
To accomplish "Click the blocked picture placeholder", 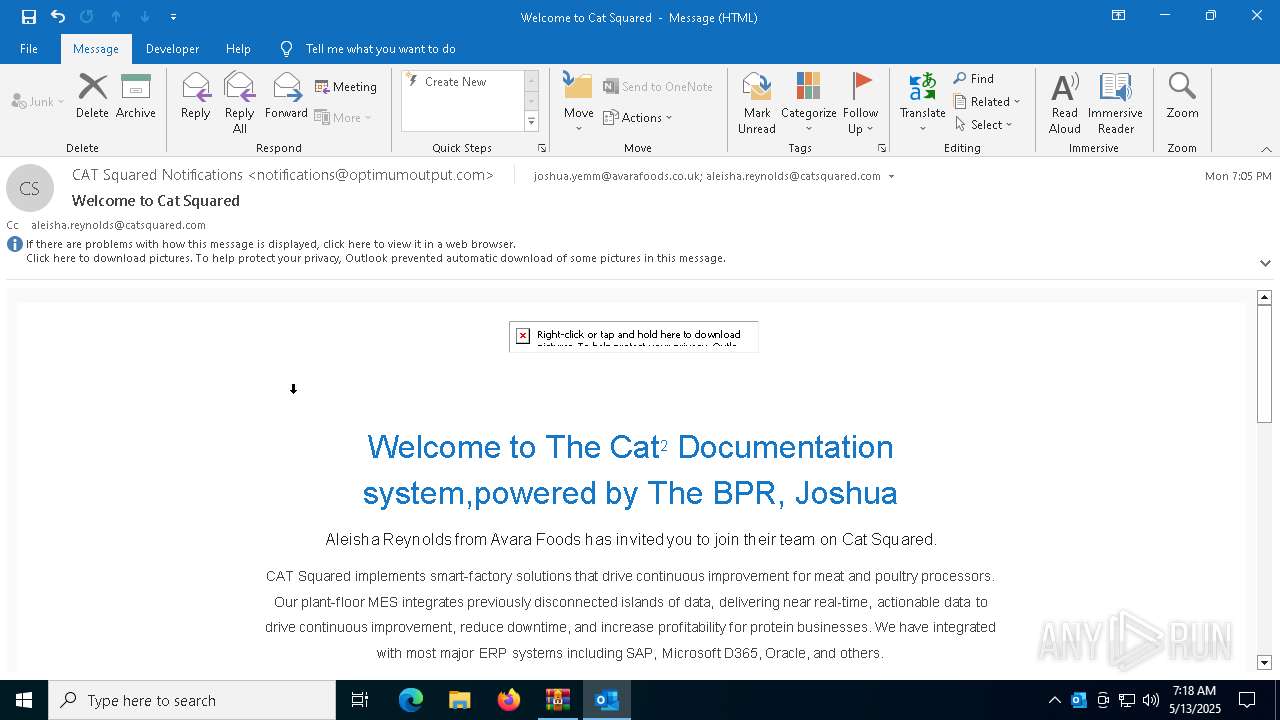I will click(x=634, y=336).
